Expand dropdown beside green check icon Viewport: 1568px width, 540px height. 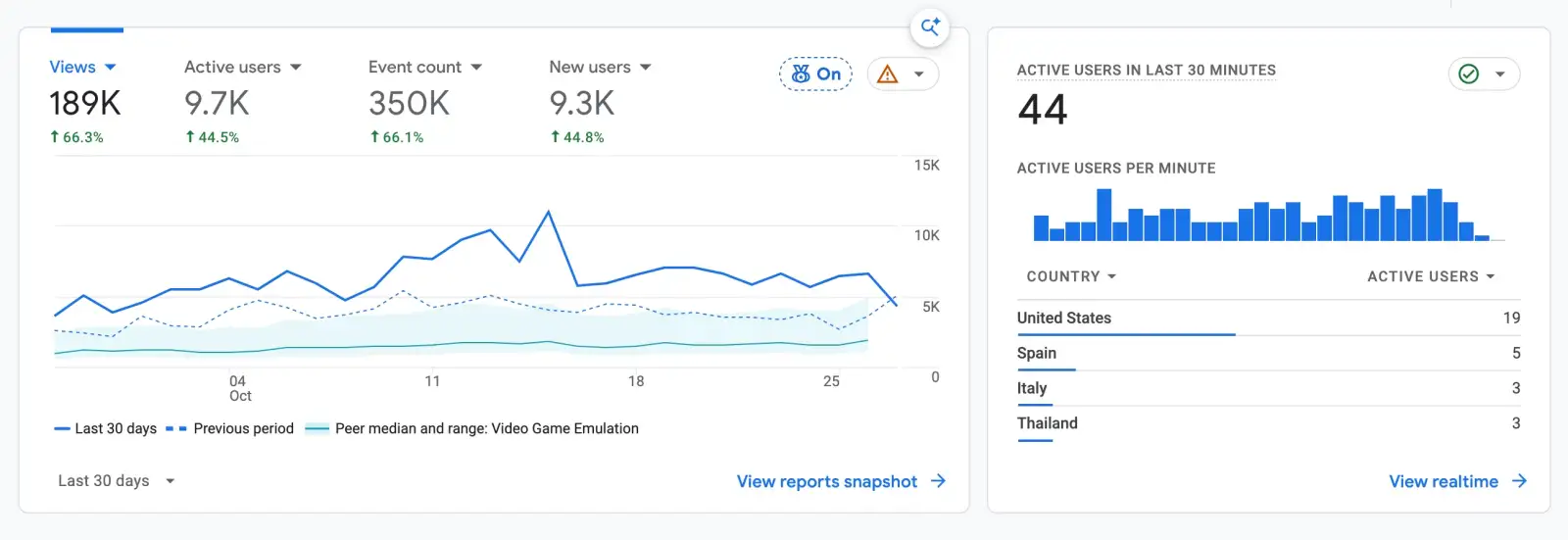[1499, 74]
